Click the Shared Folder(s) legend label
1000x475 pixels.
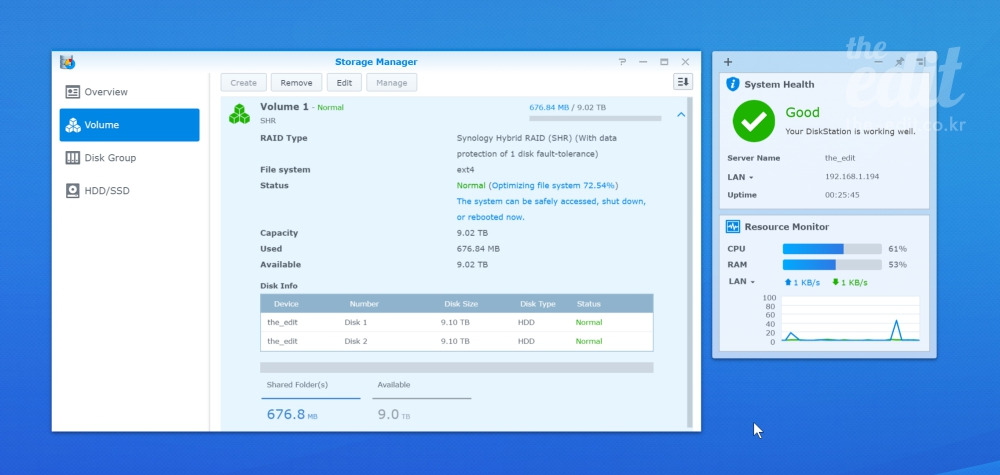[x=297, y=384]
